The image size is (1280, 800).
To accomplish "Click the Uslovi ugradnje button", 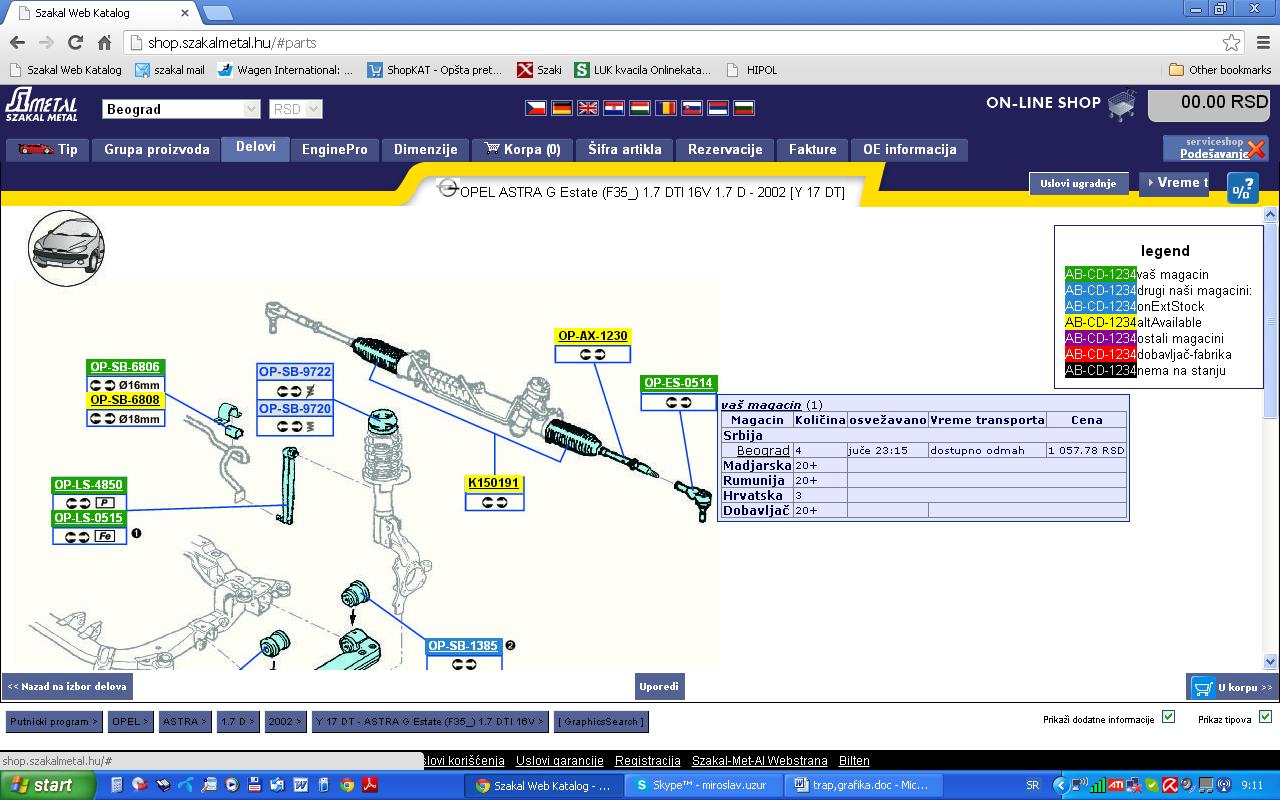I will tap(1078, 184).
